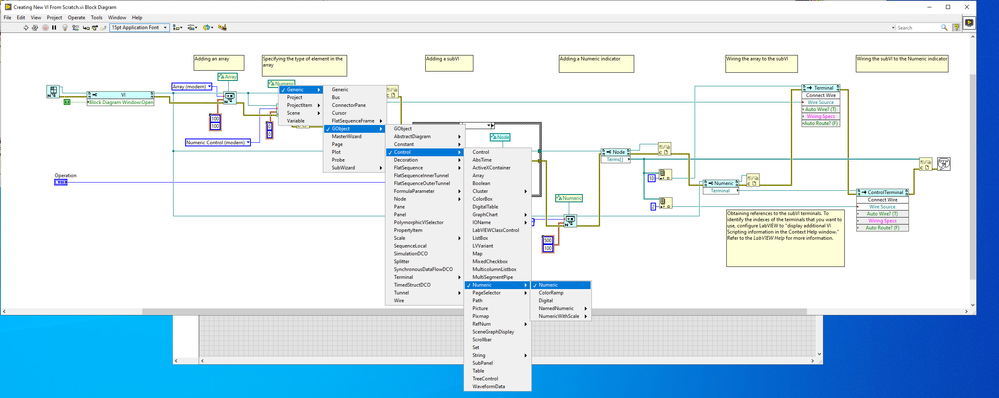Choose Wire in the GObject submenu
Viewport: 999px width, 398px height.
tap(425, 300)
